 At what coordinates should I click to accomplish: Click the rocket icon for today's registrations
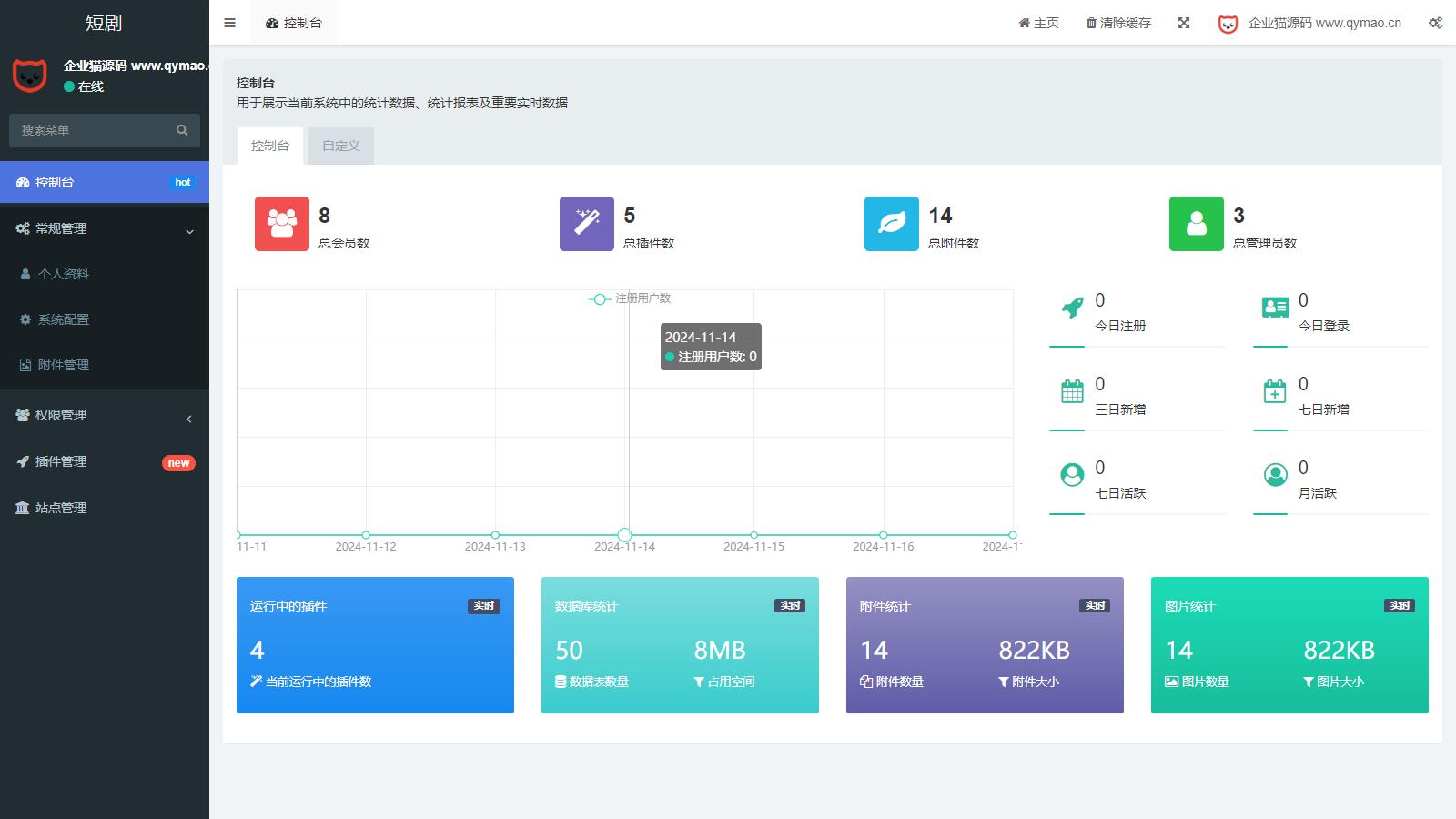[1073, 308]
